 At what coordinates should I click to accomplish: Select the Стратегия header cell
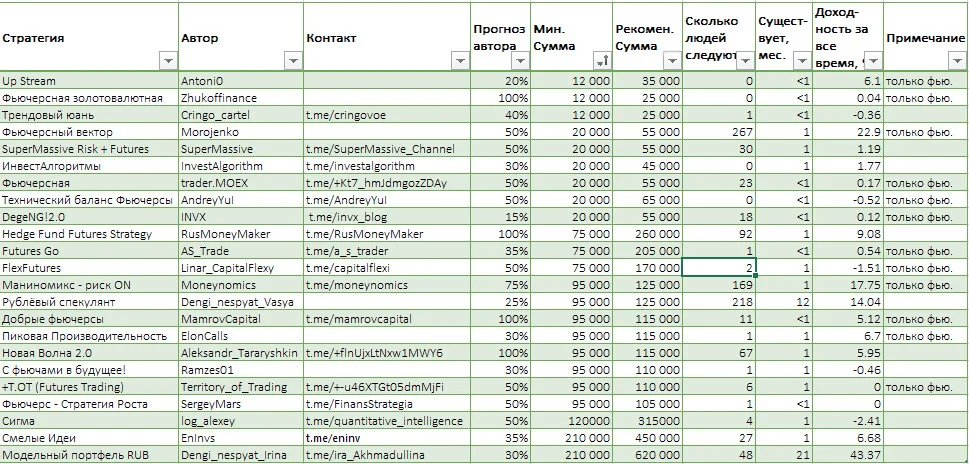(x=89, y=38)
